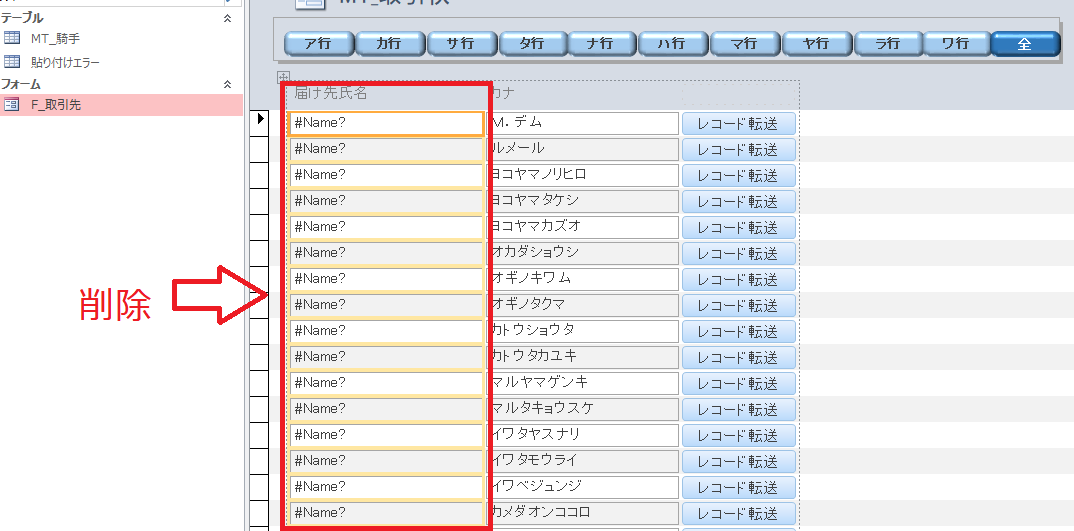Filter by ラ行 button

pyautogui.click(x=886, y=44)
